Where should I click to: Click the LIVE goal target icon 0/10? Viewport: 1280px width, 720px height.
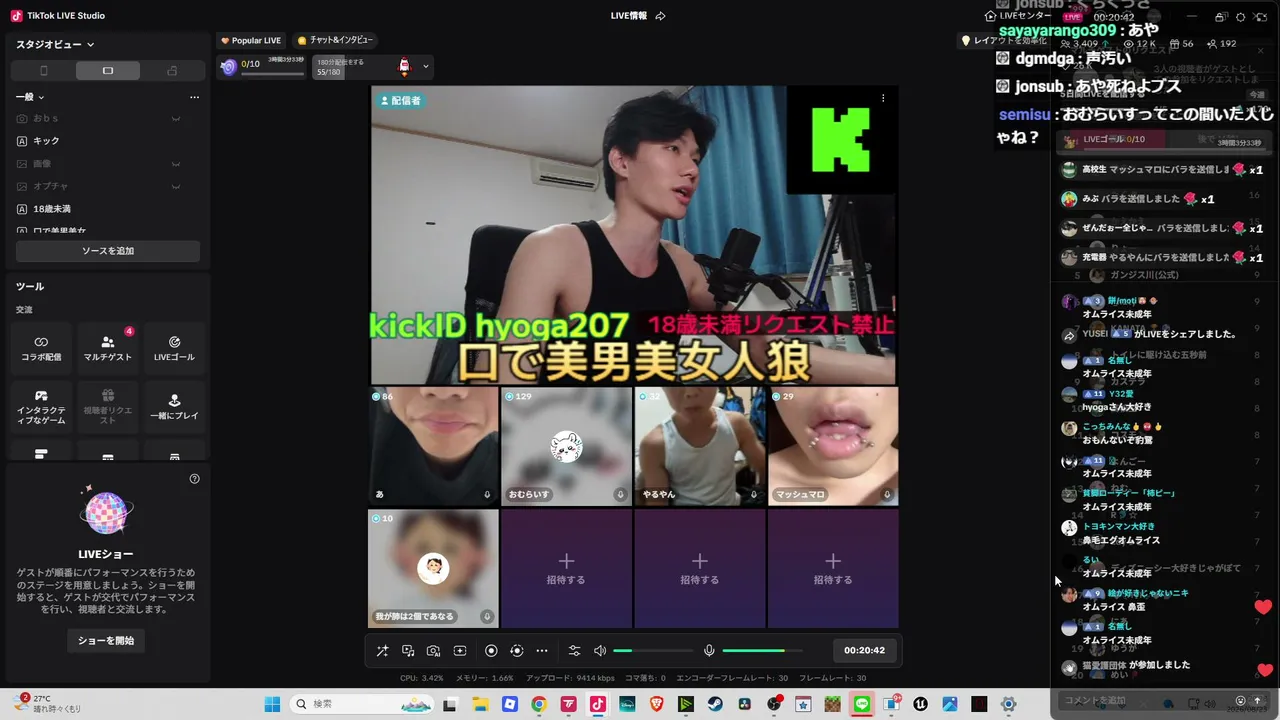pyautogui.click(x=229, y=67)
